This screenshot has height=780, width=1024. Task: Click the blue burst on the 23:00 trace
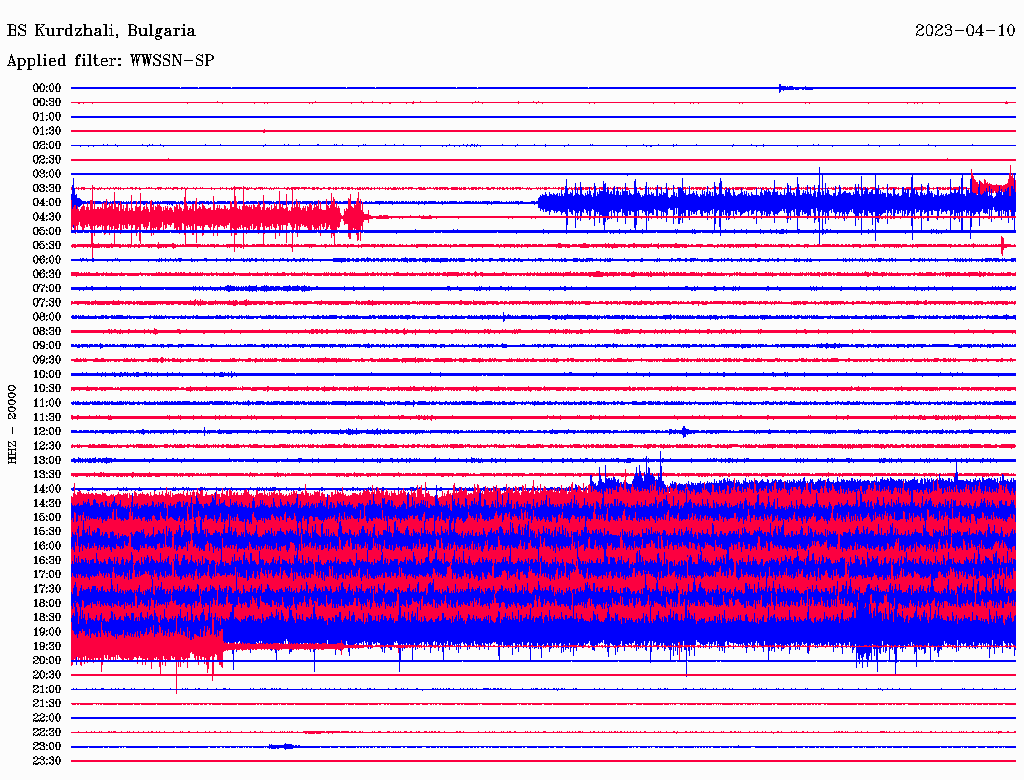tap(283, 746)
